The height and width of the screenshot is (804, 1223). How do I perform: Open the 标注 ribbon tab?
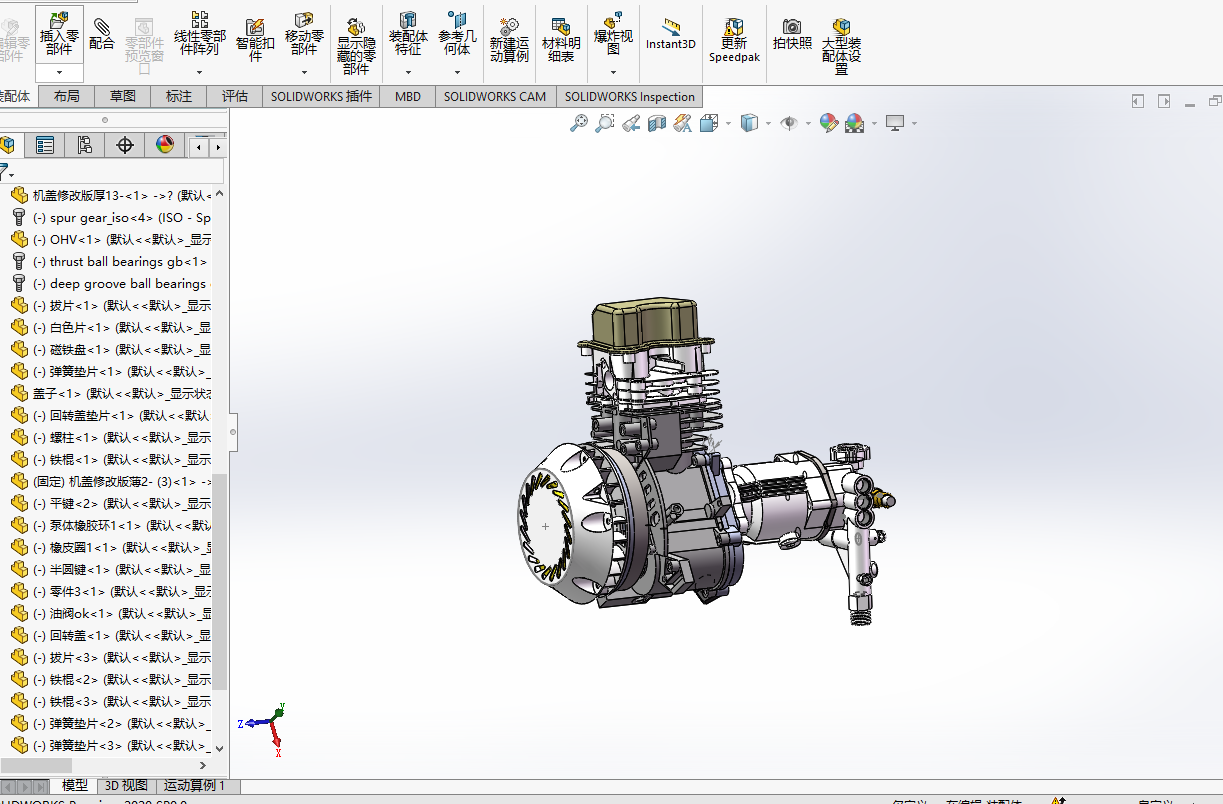tap(179, 96)
